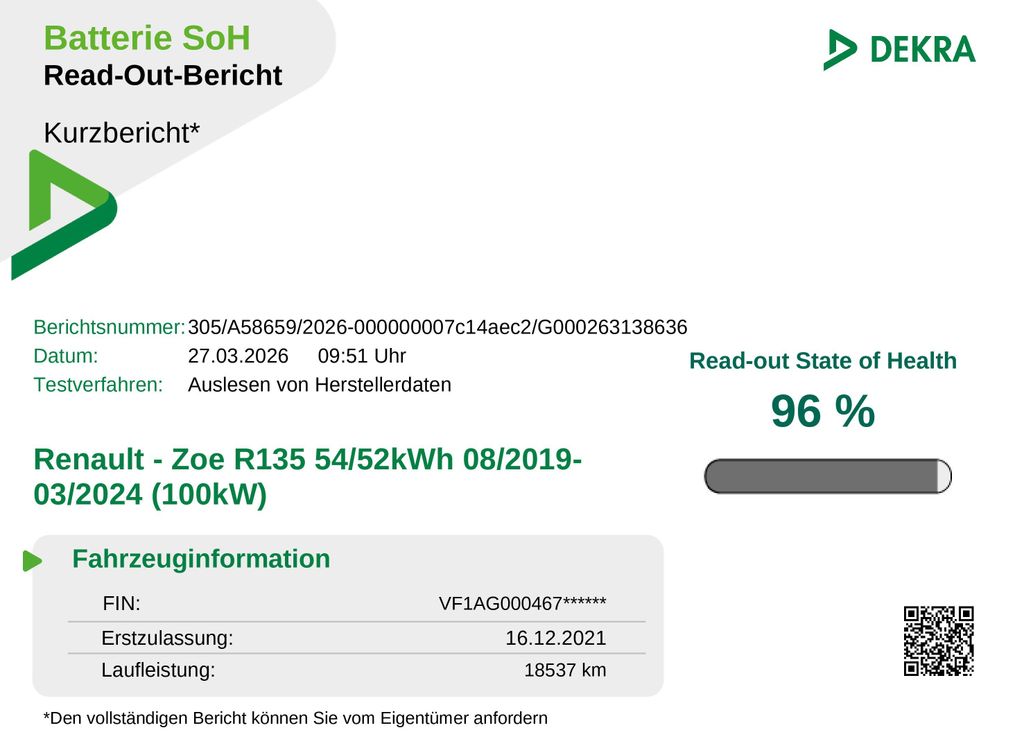
Task: Click the Read-Out-Bericht heading
Action: click(163, 76)
